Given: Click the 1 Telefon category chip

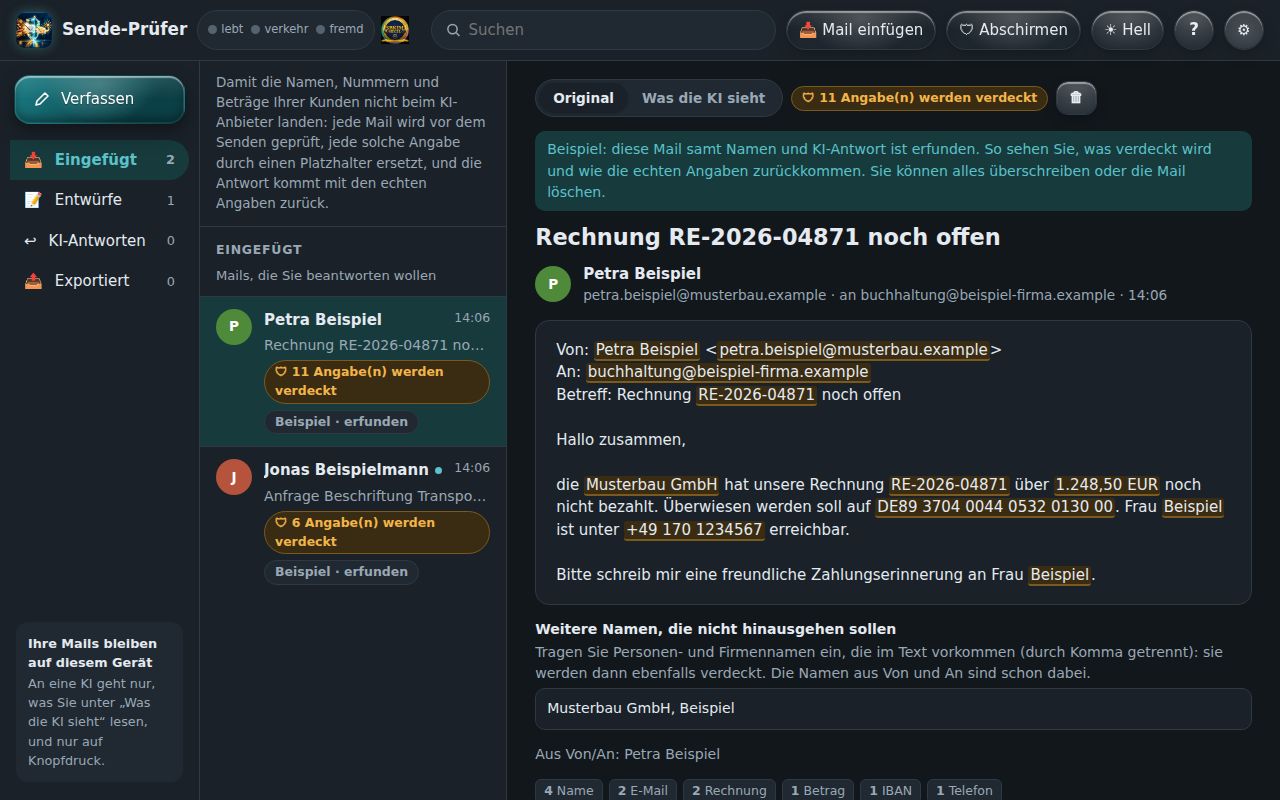Looking at the screenshot, I should click(964, 790).
